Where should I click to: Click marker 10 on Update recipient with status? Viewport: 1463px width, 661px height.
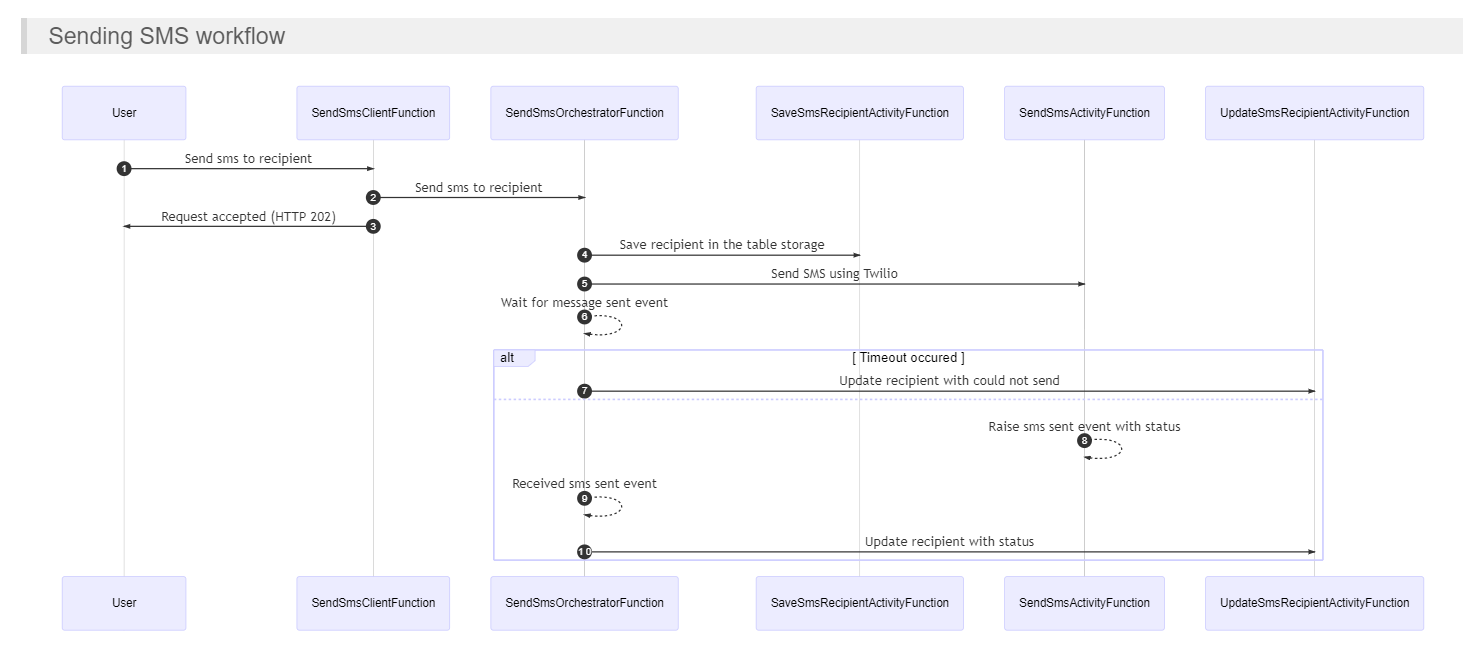click(585, 551)
